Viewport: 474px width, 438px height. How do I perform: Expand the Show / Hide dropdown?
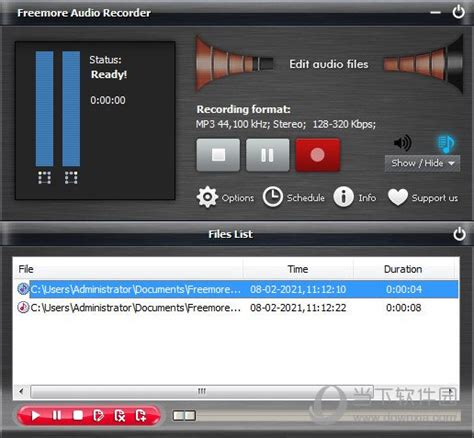tap(422, 163)
